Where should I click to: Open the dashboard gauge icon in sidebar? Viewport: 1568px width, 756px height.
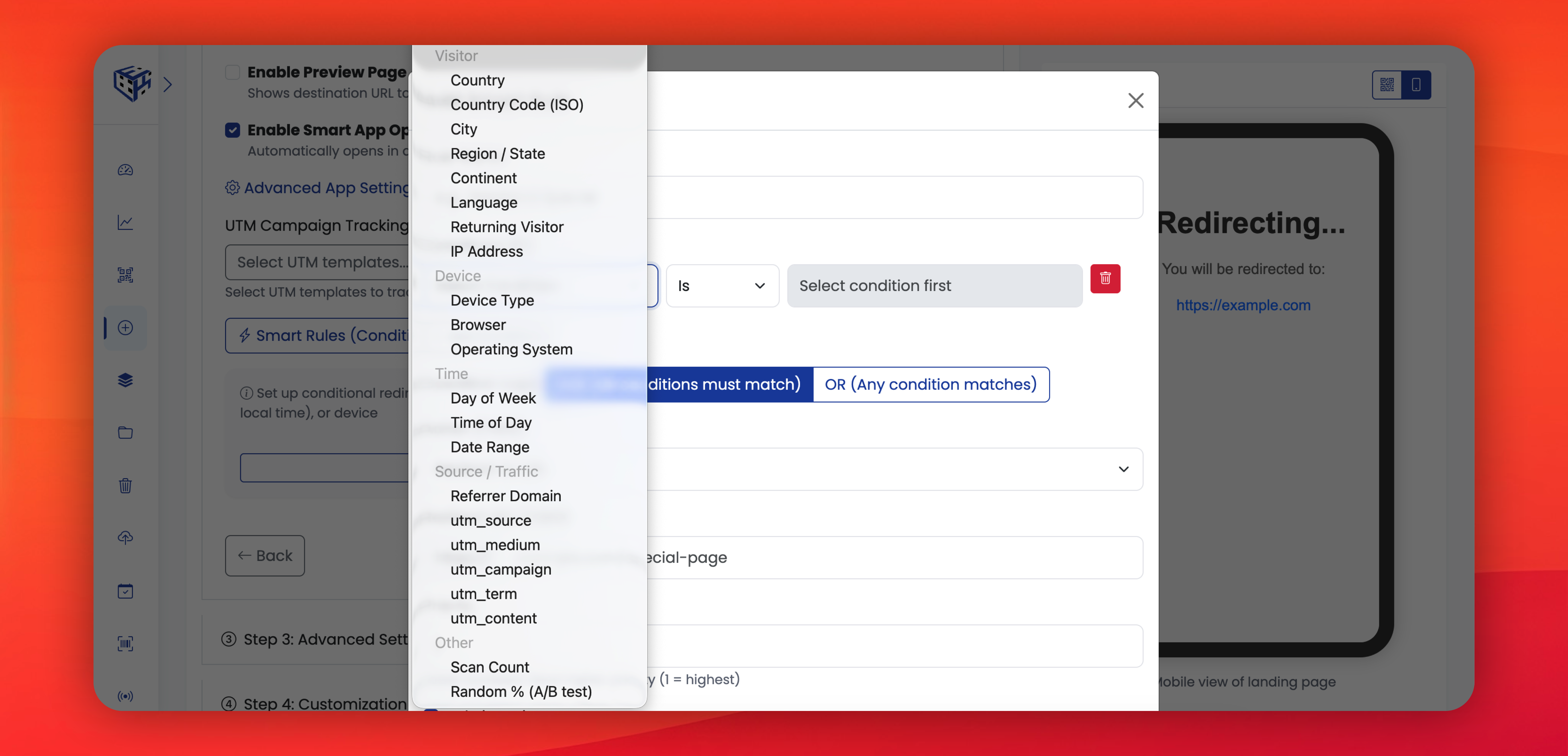tap(125, 170)
